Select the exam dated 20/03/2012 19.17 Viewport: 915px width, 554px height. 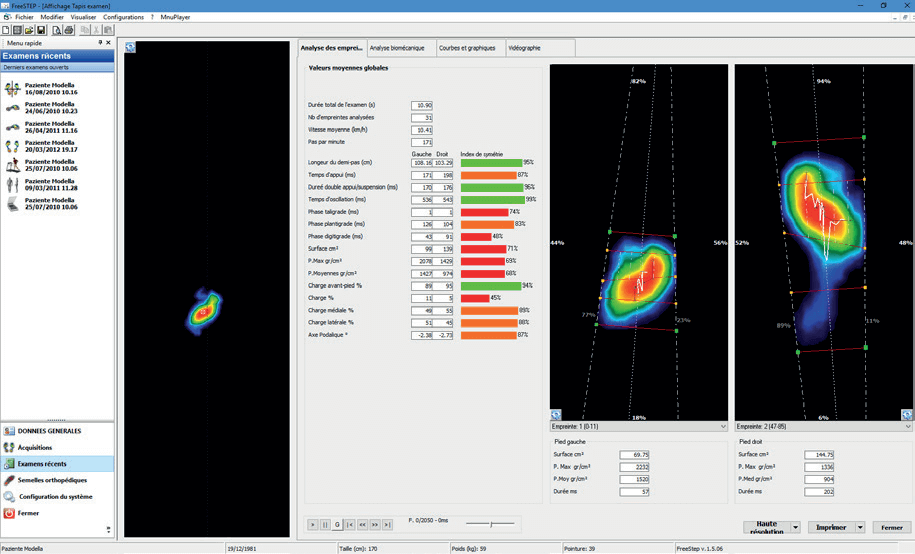click(x=49, y=147)
